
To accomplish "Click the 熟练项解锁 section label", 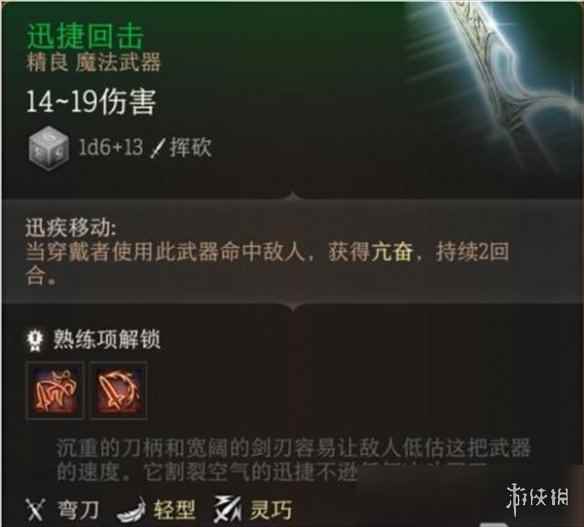I will tap(107, 339).
